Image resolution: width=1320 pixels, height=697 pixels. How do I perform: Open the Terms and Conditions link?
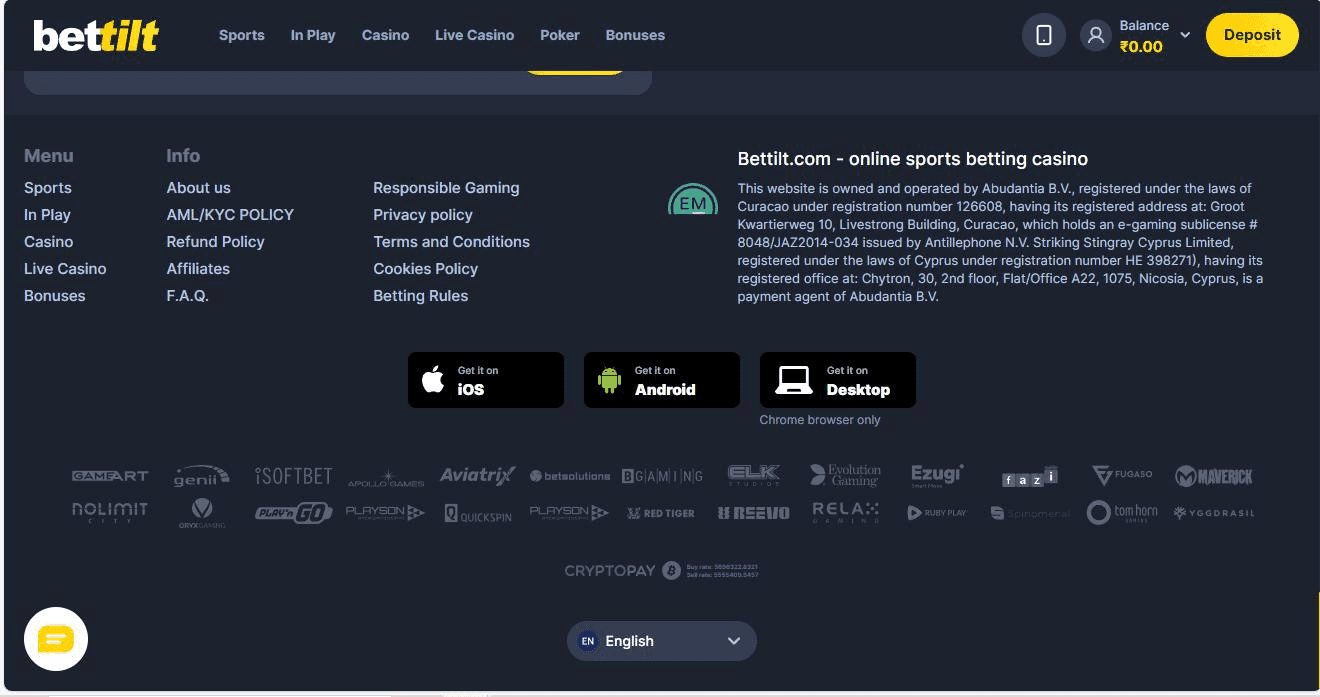coord(451,241)
